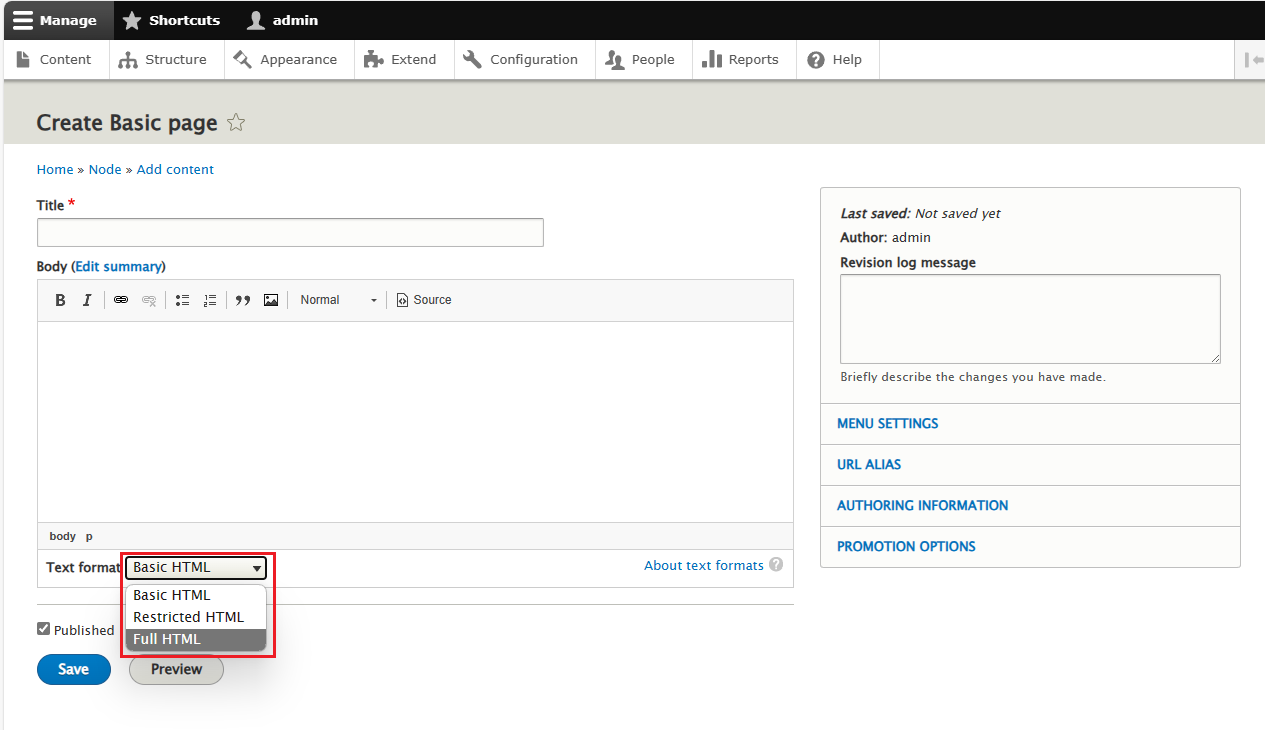Image resolution: width=1265 pixels, height=730 pixels.
Task: Uncheck the Published checkbox
Action: [43, 629]
